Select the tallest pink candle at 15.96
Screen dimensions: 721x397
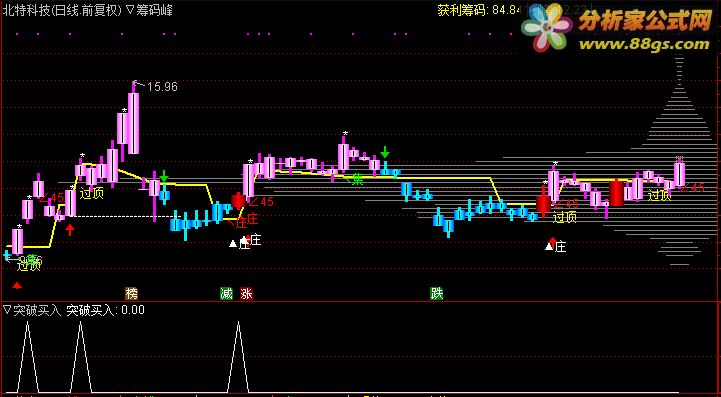[133, 123]
